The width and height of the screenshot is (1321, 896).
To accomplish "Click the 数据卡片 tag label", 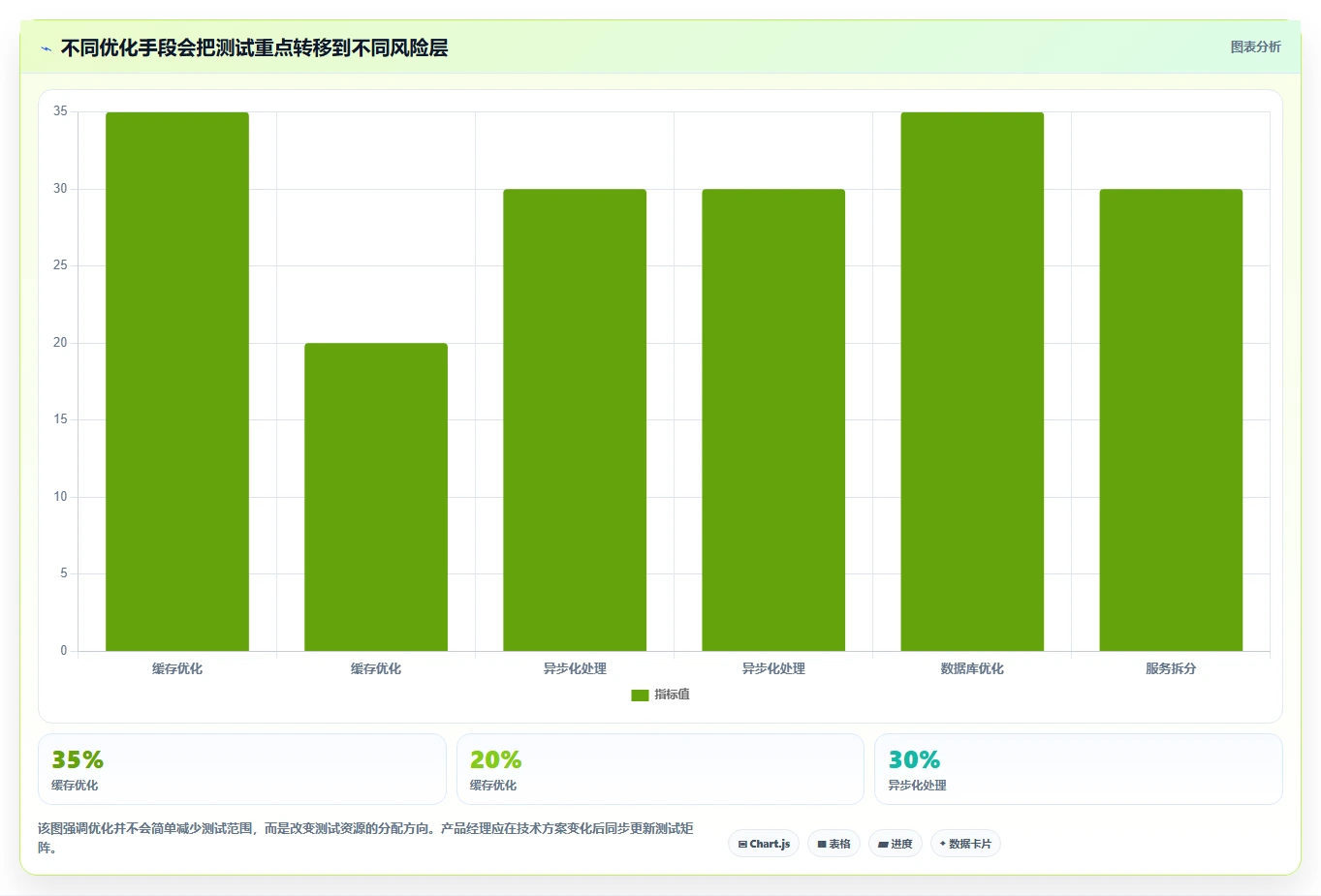I will pyautogui.click(x=970, y=844).
